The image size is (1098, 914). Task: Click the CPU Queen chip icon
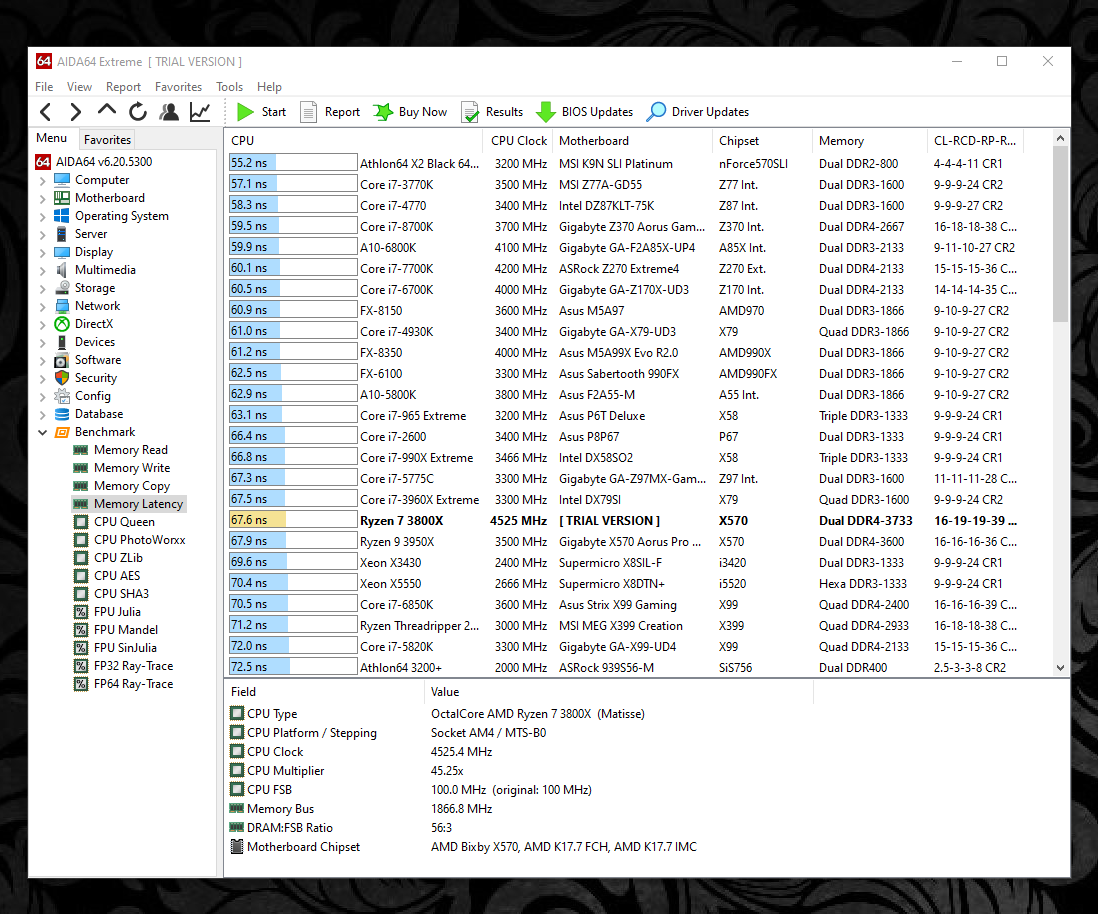tap(81, 522)
